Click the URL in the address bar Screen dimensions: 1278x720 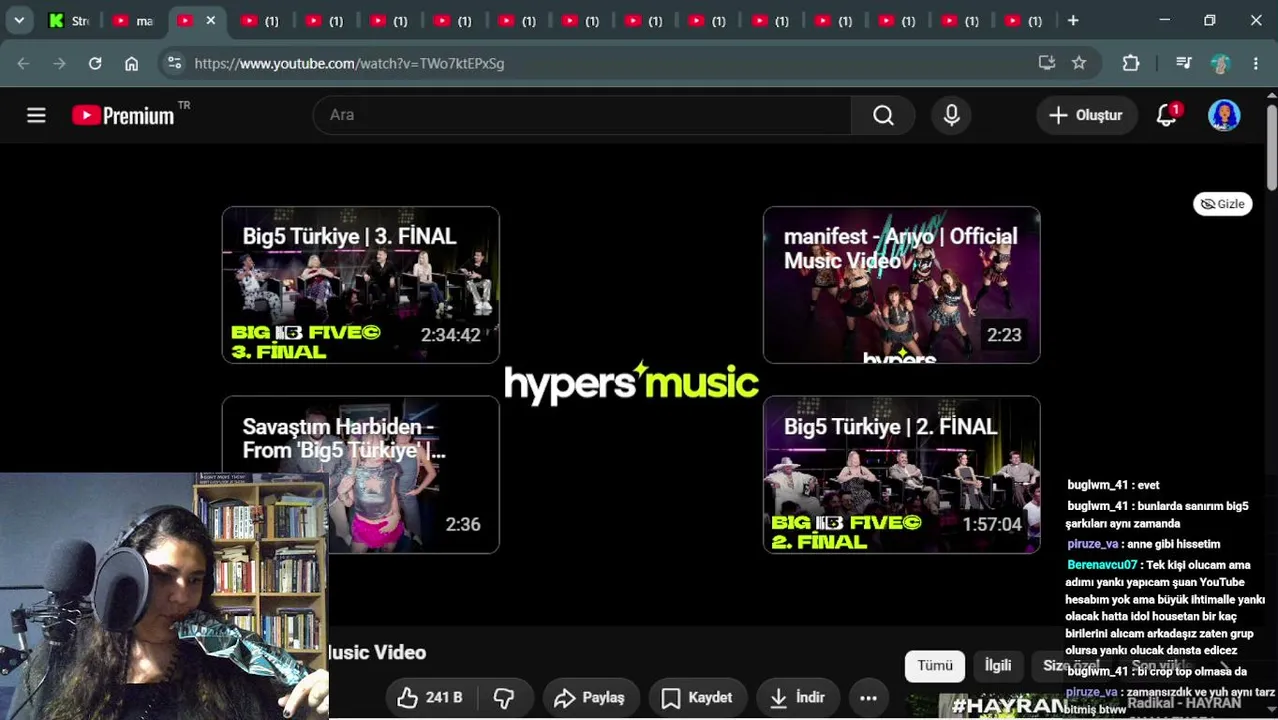[349, 63]
